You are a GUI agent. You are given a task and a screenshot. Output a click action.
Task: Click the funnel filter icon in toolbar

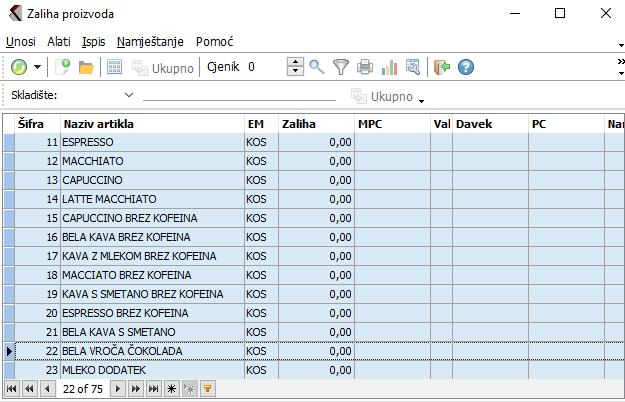click(x=341, y=67)
